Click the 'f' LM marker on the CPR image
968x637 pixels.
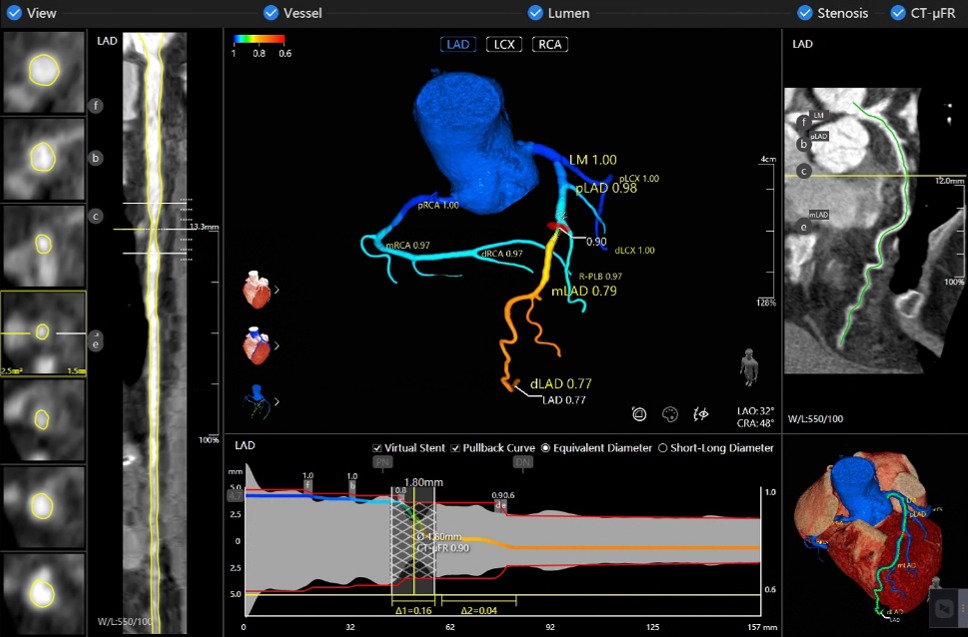(x=803, y=122)
